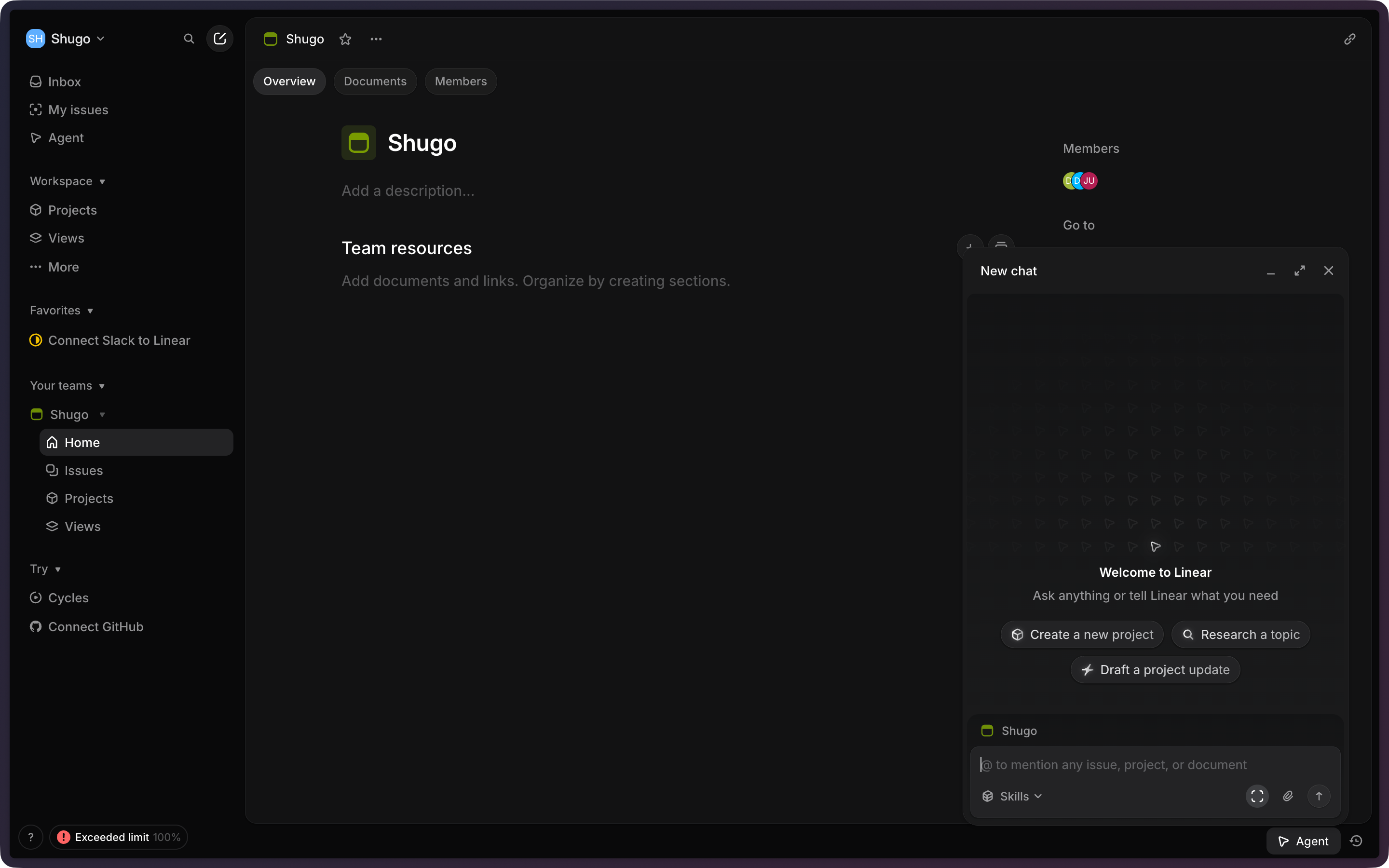This screenshot has height=868, width=1389.
Task: Focus the chat message input field
Action: 1155,764
